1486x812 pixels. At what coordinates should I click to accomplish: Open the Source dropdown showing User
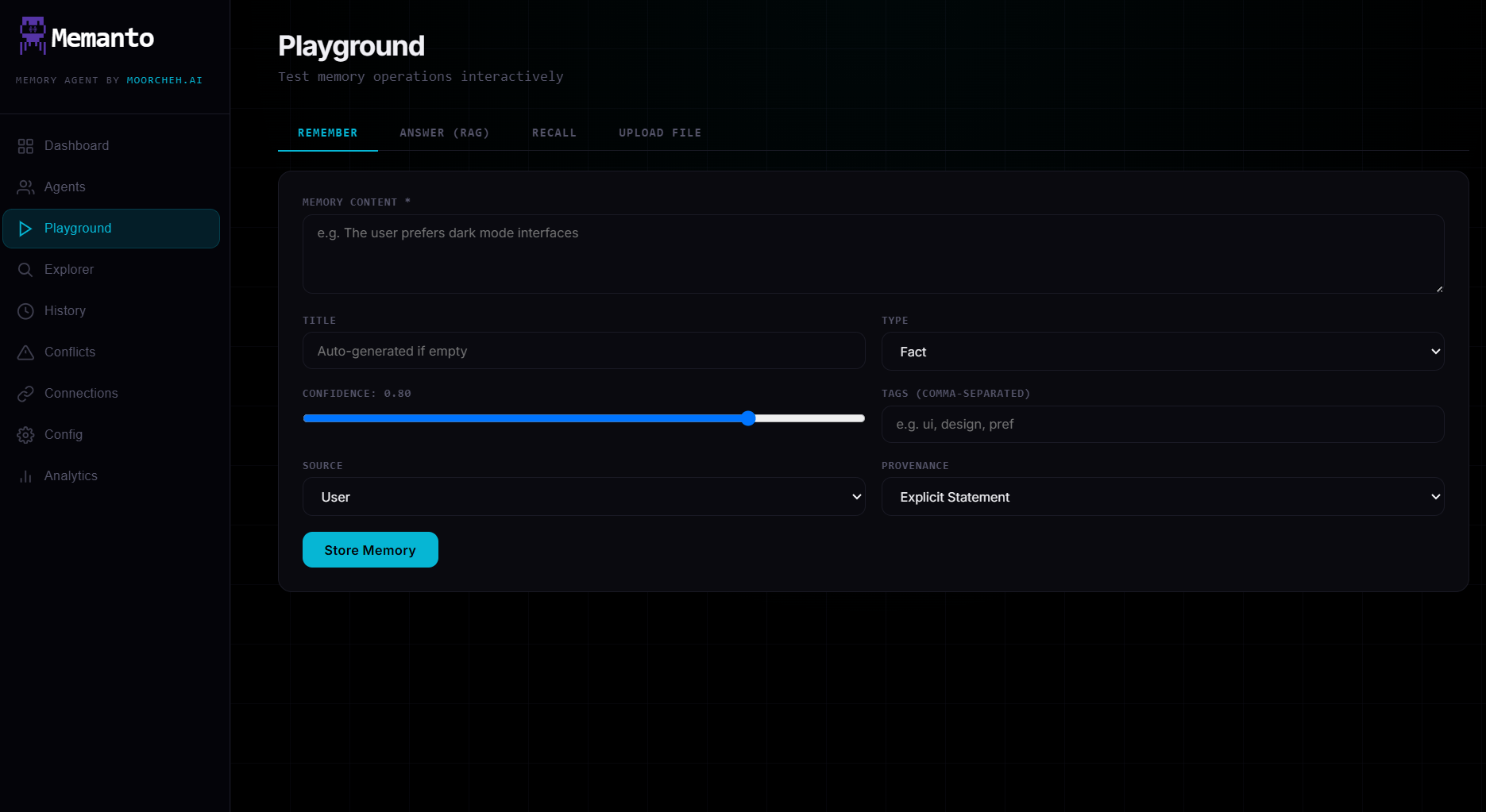point(584,497)
